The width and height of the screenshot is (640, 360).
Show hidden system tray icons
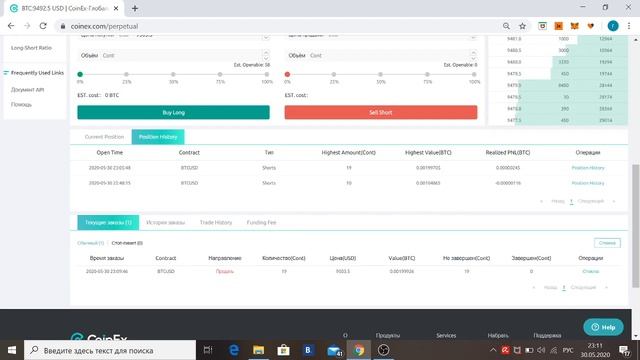[493, 350]
